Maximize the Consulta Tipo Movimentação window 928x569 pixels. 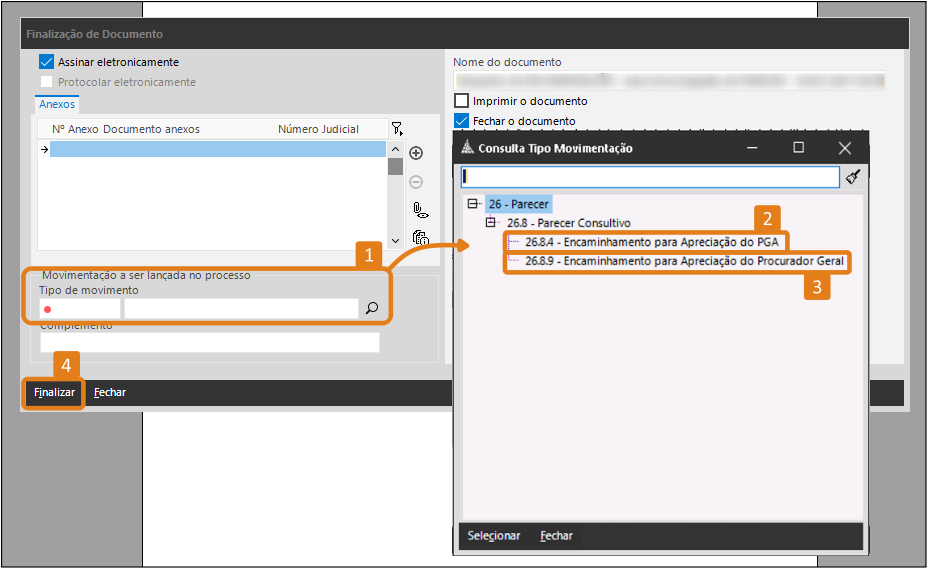(798, 147)
